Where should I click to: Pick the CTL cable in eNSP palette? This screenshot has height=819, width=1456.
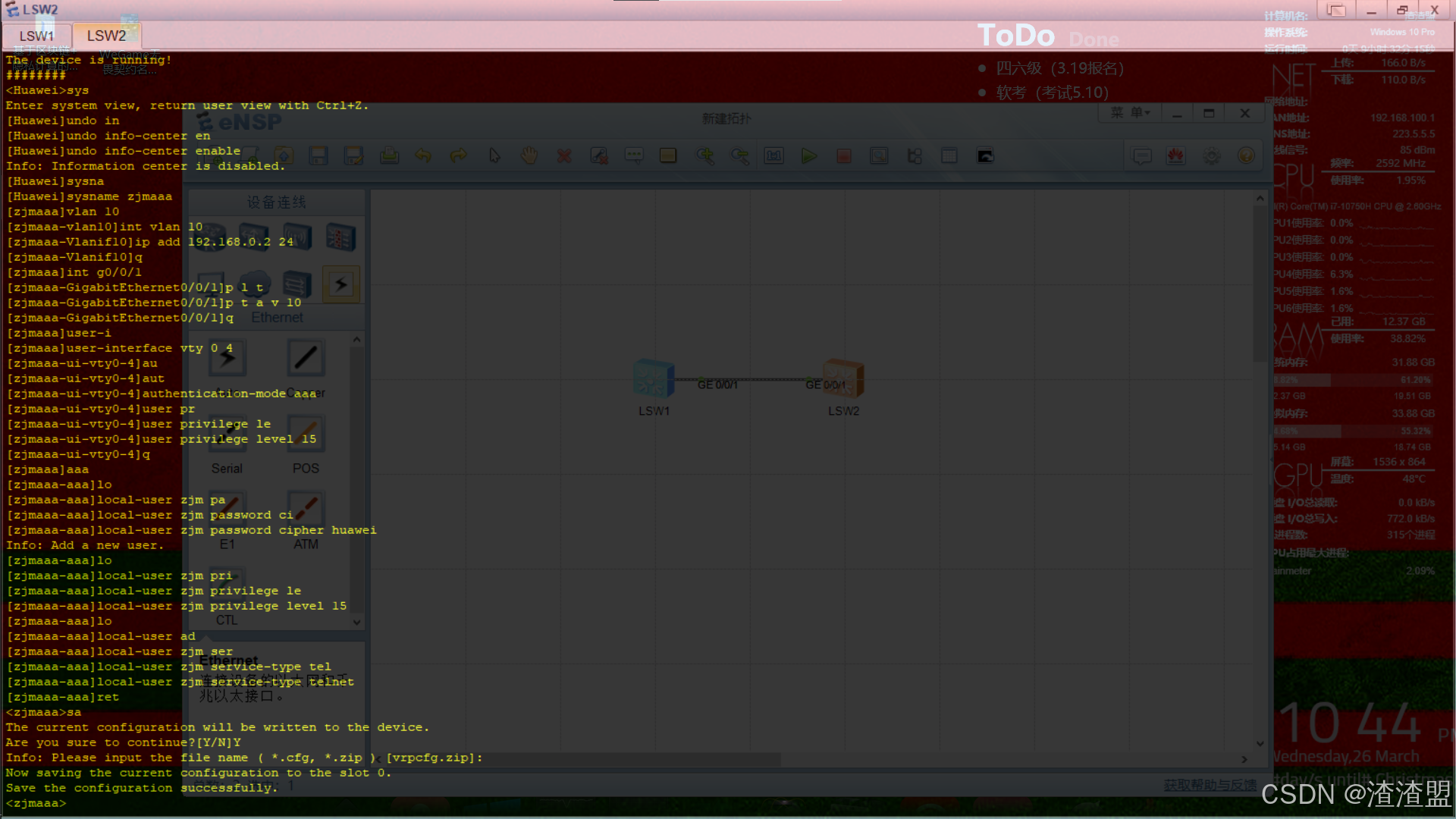point(227,585)
